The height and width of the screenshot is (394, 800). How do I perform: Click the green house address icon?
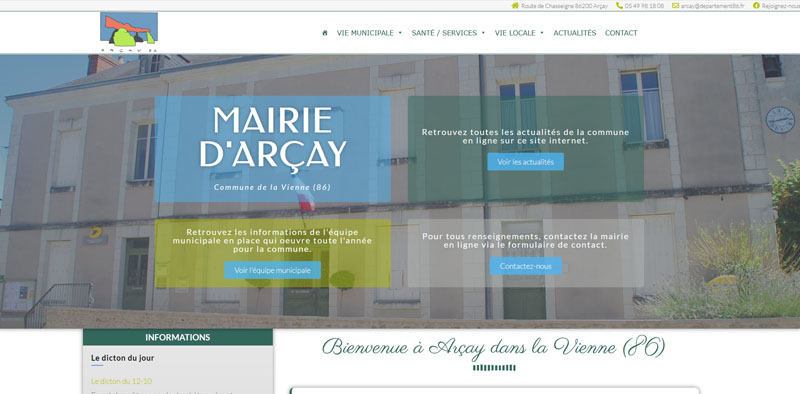click(x=515, y=6)
